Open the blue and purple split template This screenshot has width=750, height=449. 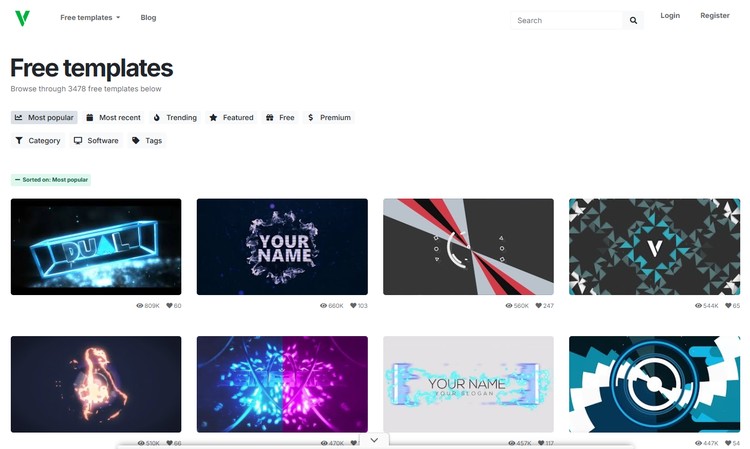[x=282, y=384]
